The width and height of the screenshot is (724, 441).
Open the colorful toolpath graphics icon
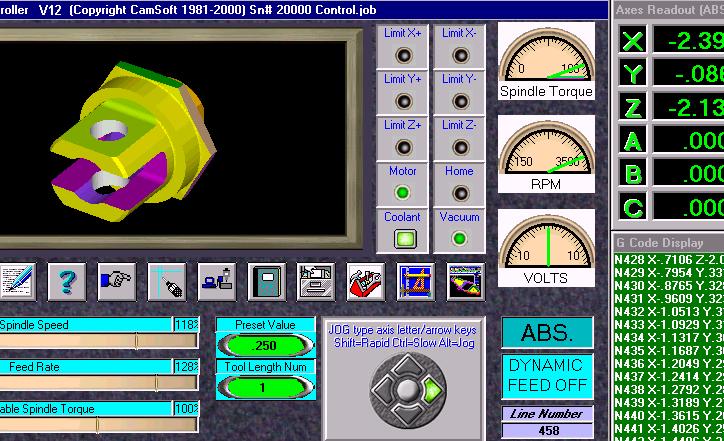tap(465, 281)
